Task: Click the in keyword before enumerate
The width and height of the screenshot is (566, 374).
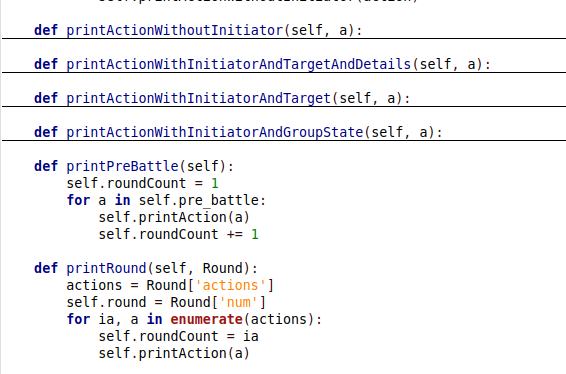Action: (x=154, y=319)
